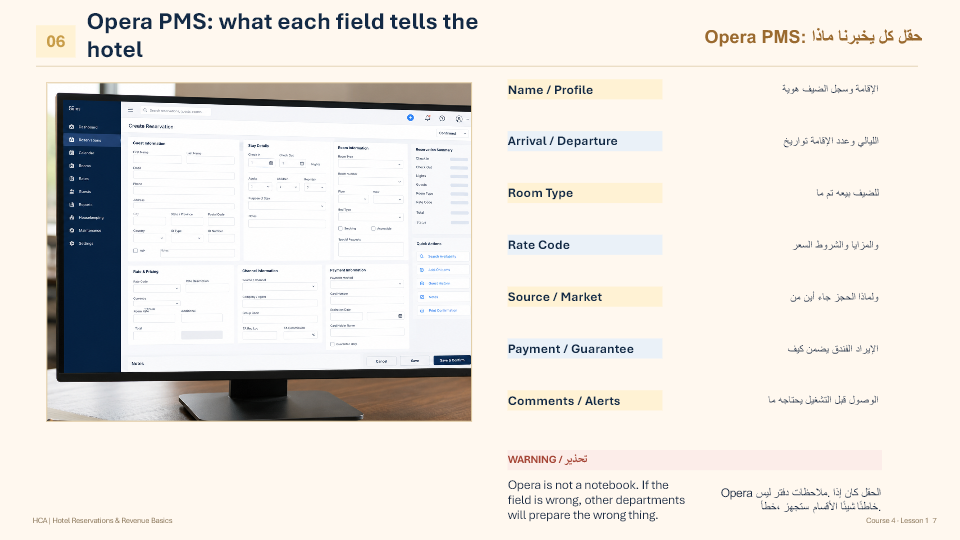Click the Guests icon in the sidebar

point(72,192)
